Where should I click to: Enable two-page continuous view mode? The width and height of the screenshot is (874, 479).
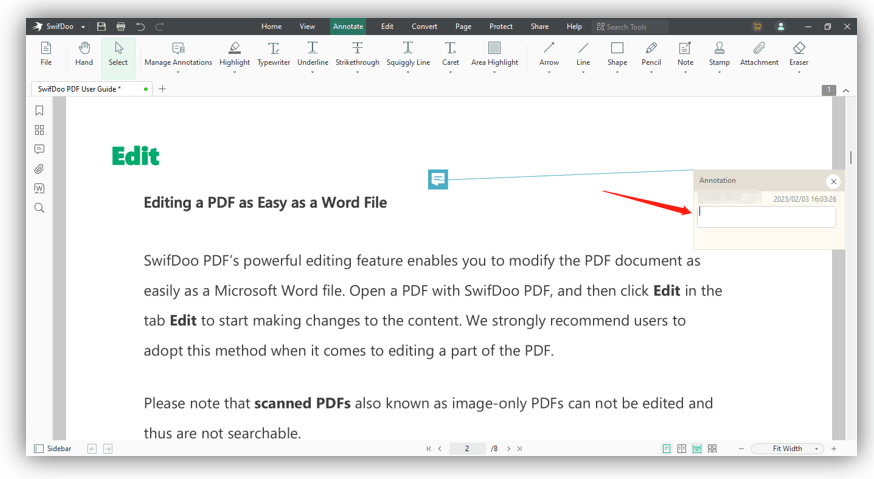tap(712, 448)
